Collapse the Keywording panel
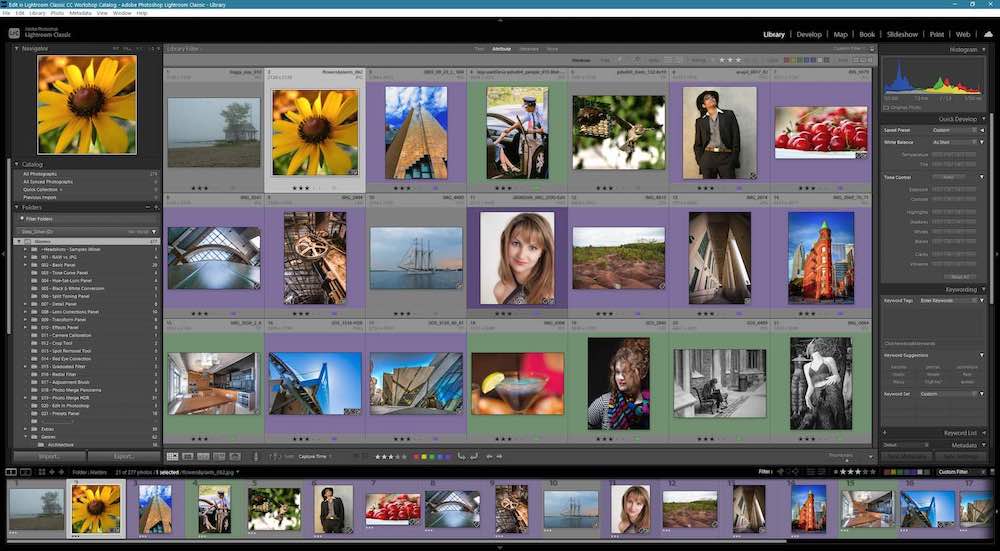Screen dimensions: 1000x551 (983, 290)
